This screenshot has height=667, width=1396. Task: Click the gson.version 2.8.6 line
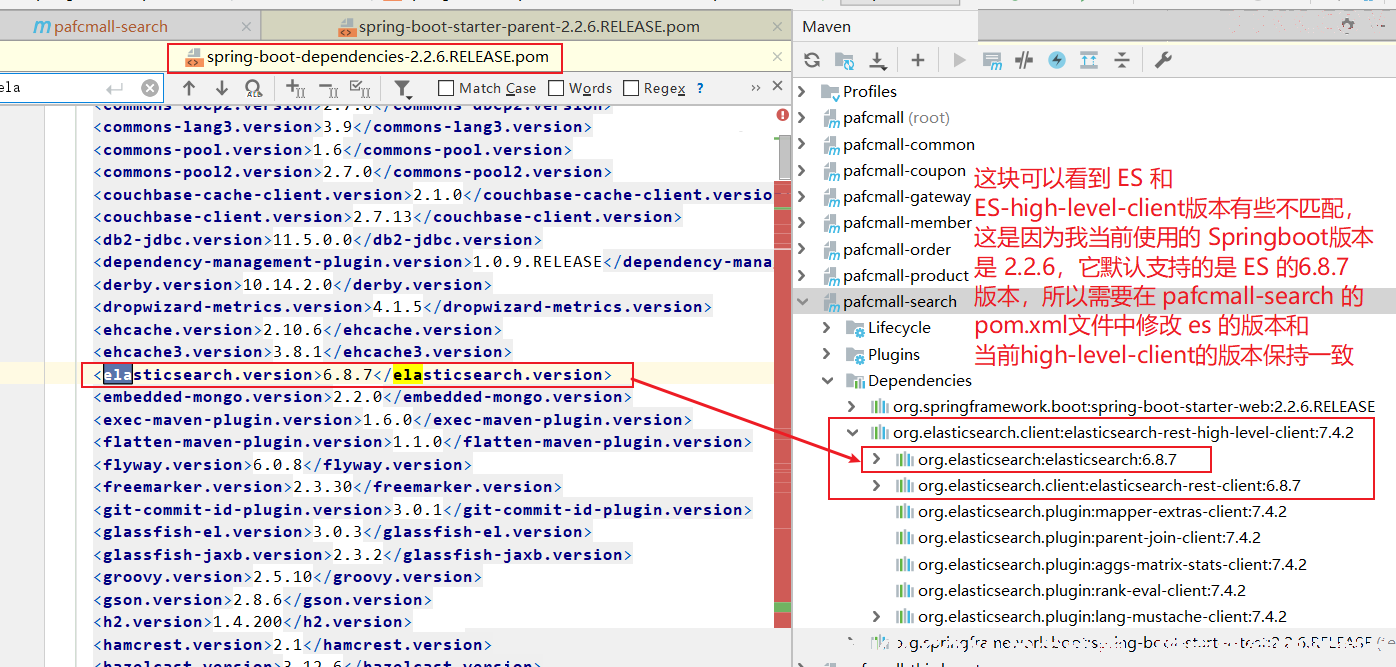coord(262,600)
